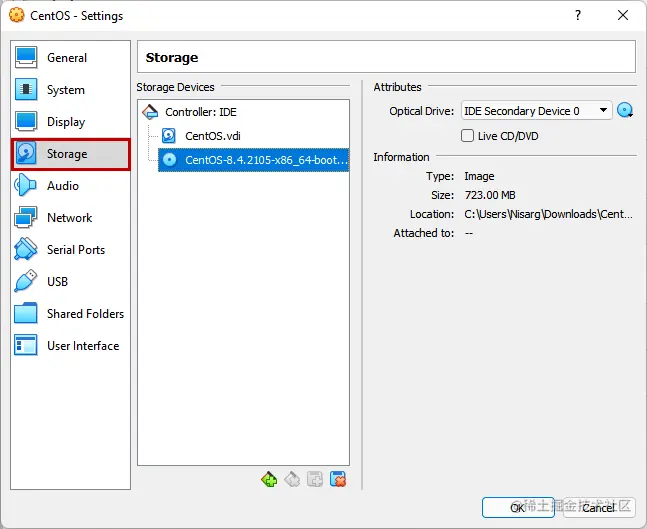Open the Optical Drive dropdown
This screenshot has height=529, width=647.
536,111
